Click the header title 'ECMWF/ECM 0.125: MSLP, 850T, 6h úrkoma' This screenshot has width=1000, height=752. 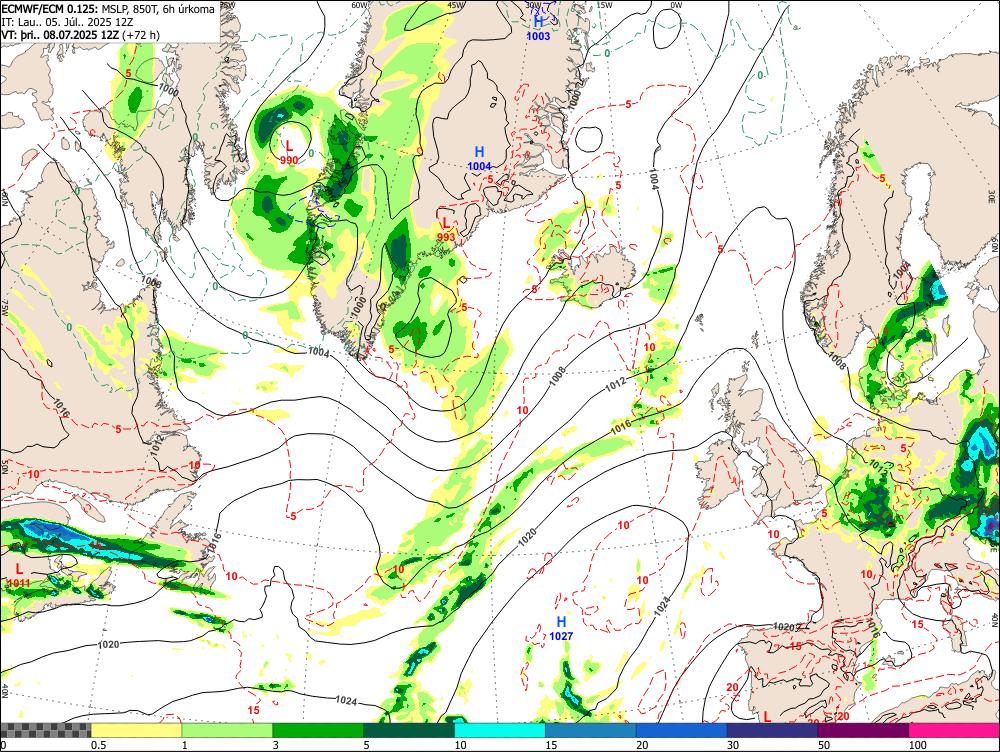tap(108, 10)
